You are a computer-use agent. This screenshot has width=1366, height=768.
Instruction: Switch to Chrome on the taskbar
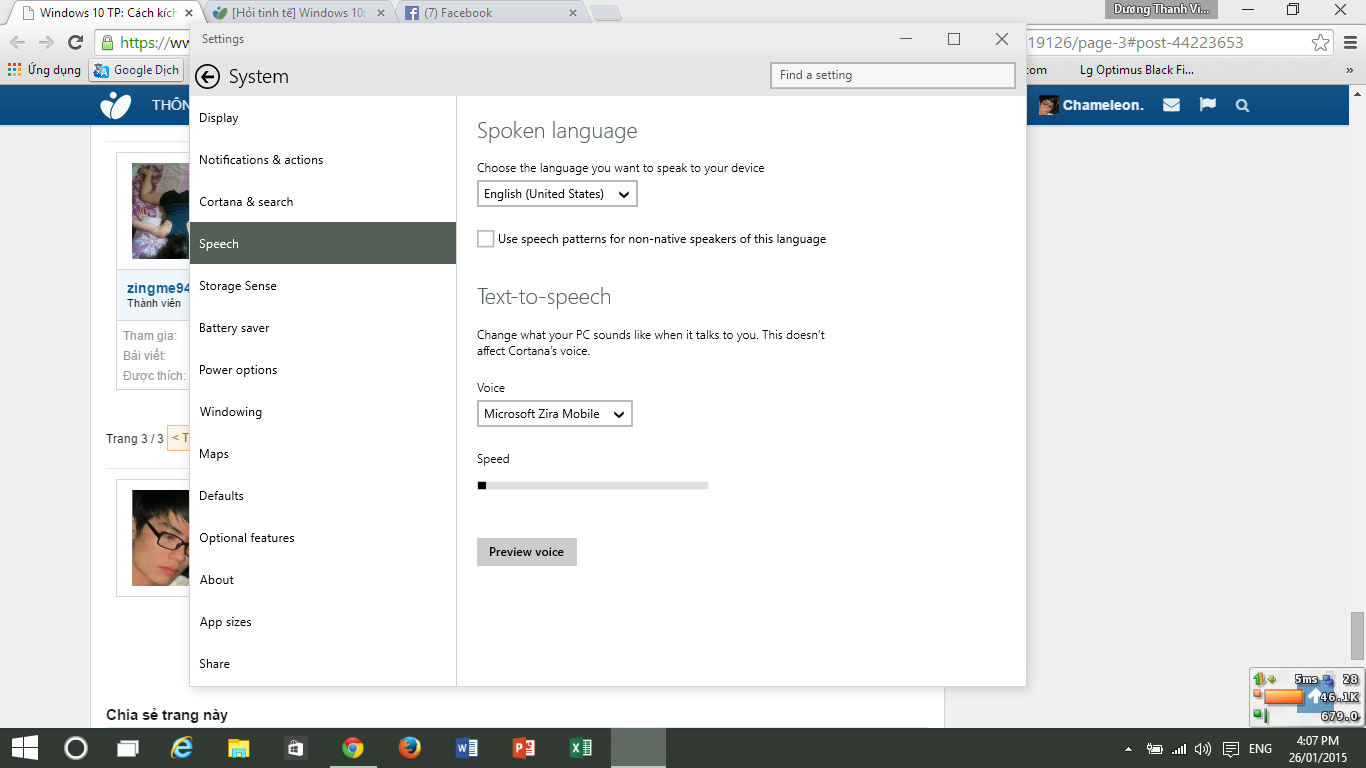coord(352,748)
